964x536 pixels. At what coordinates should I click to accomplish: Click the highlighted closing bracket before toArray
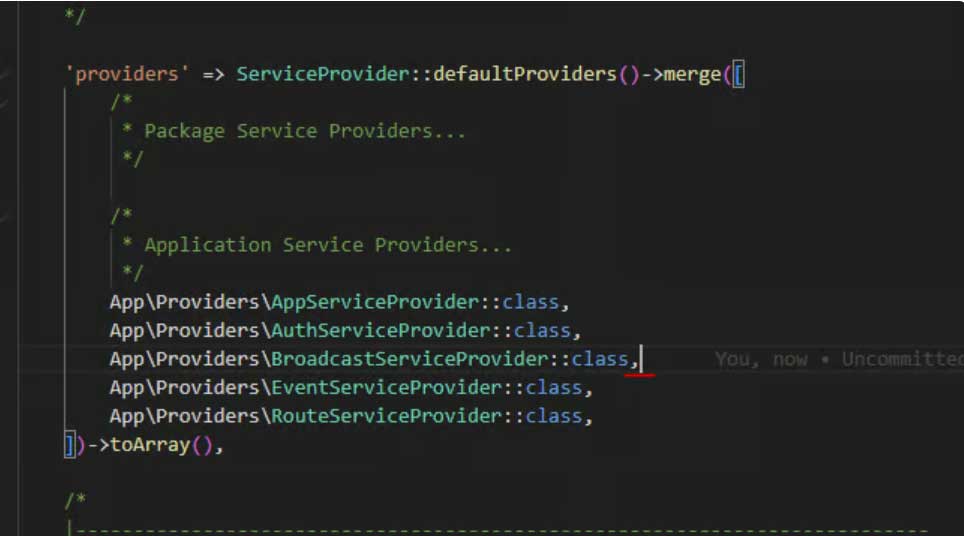point(69,445)
